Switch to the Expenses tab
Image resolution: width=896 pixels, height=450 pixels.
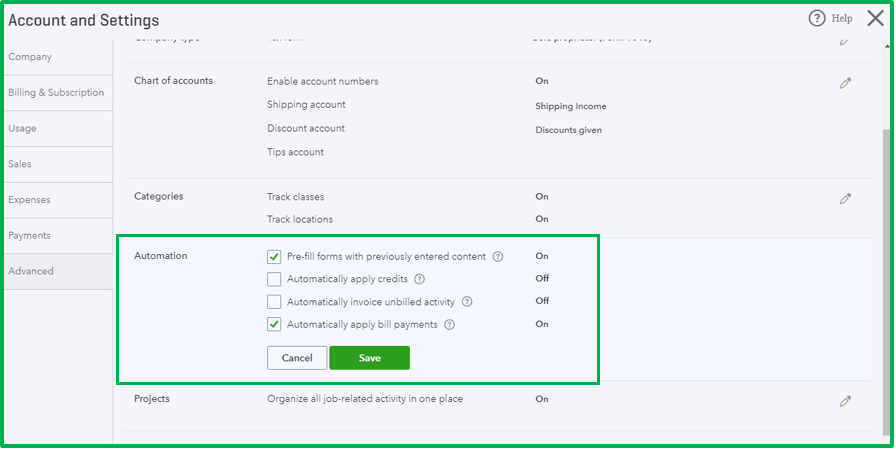click(x=58, y=200)
